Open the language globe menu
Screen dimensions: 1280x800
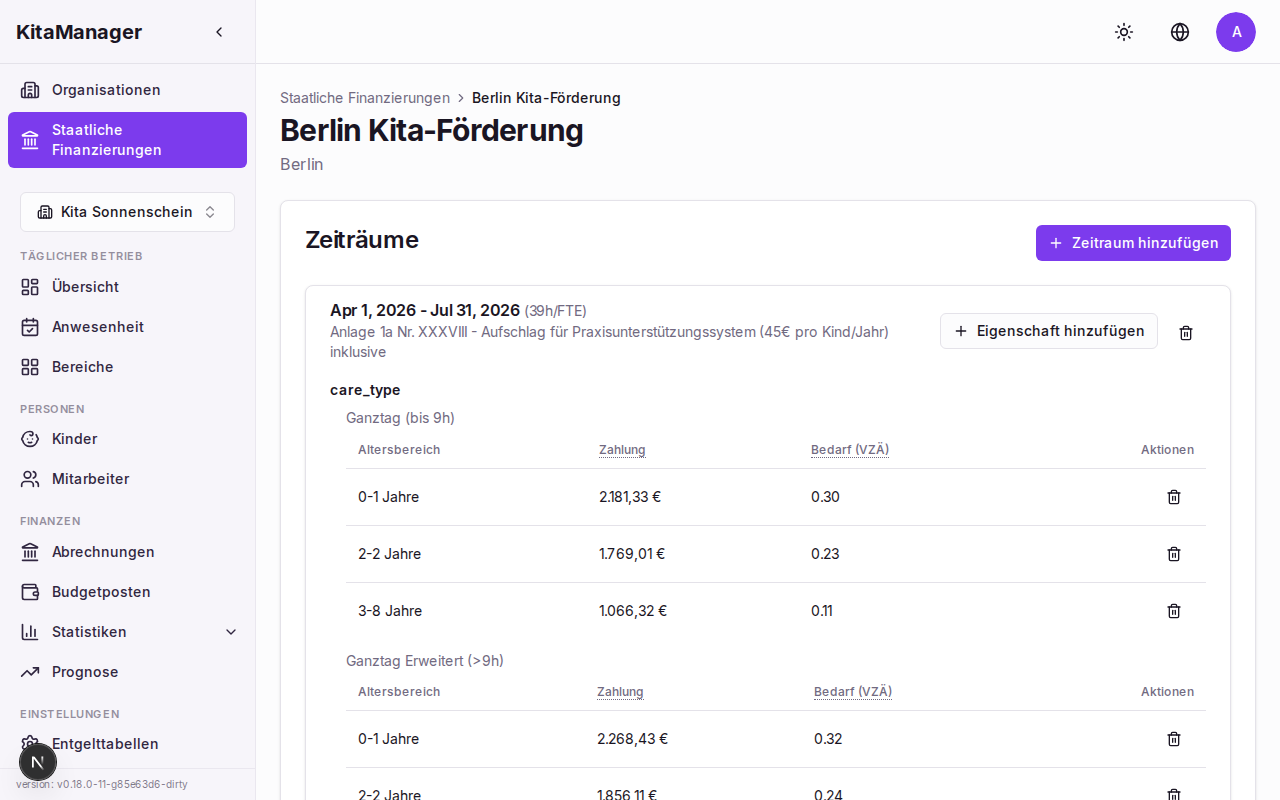[x=1180, y=32]
